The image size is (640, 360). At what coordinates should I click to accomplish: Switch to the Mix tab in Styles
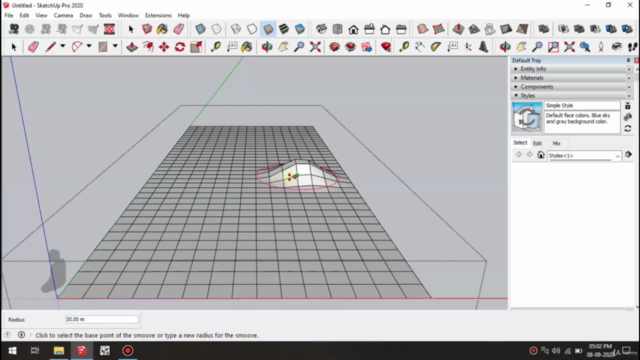(x=556, y=143)
